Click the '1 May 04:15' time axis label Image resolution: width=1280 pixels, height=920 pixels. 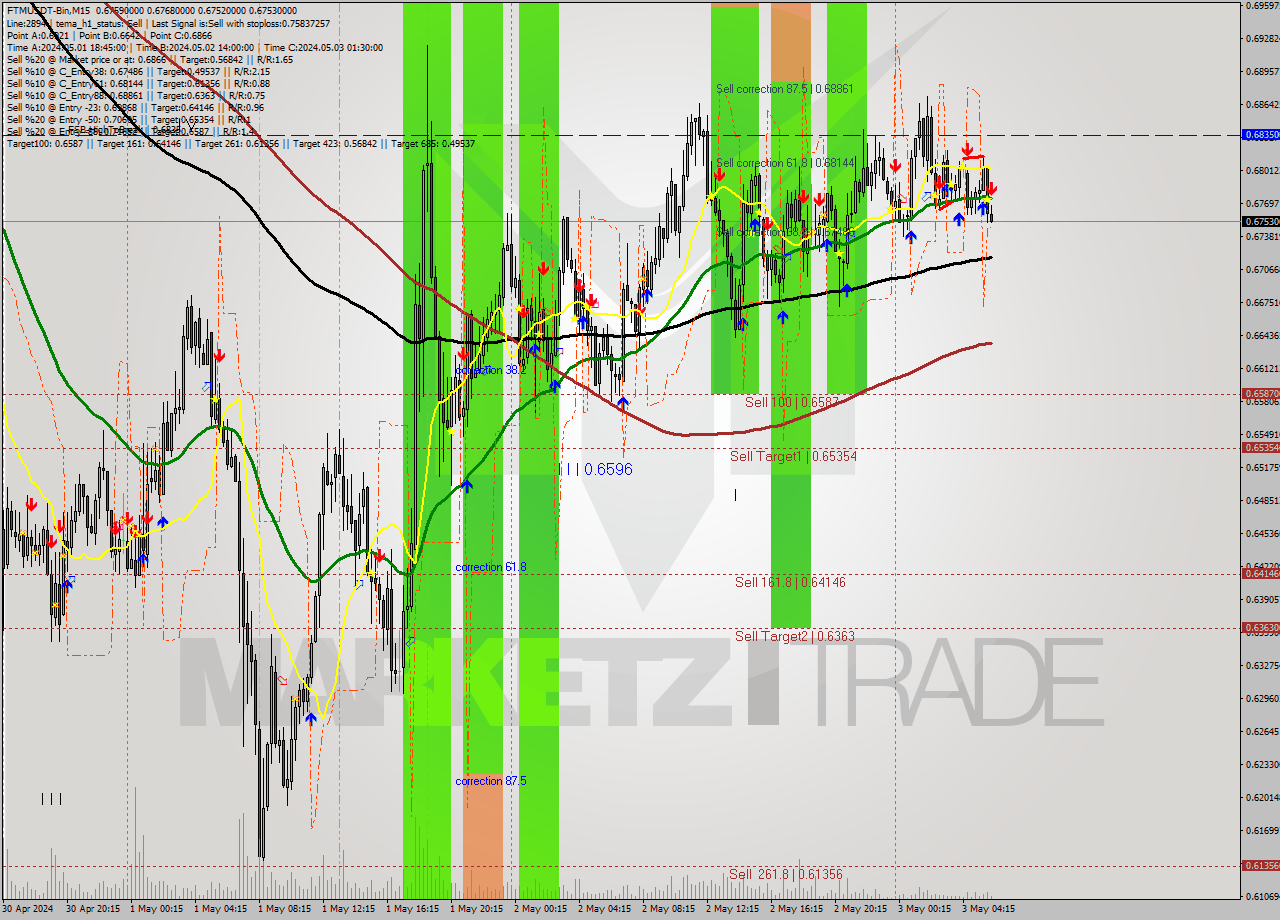coord(221,909)
